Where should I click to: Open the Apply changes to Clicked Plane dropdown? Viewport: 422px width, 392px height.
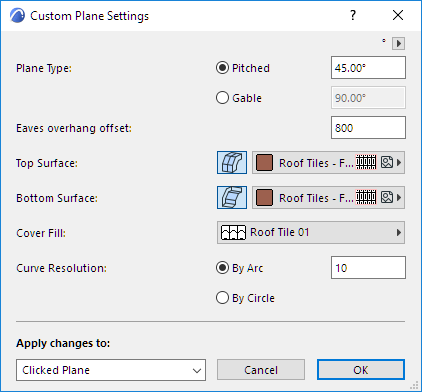111,370
